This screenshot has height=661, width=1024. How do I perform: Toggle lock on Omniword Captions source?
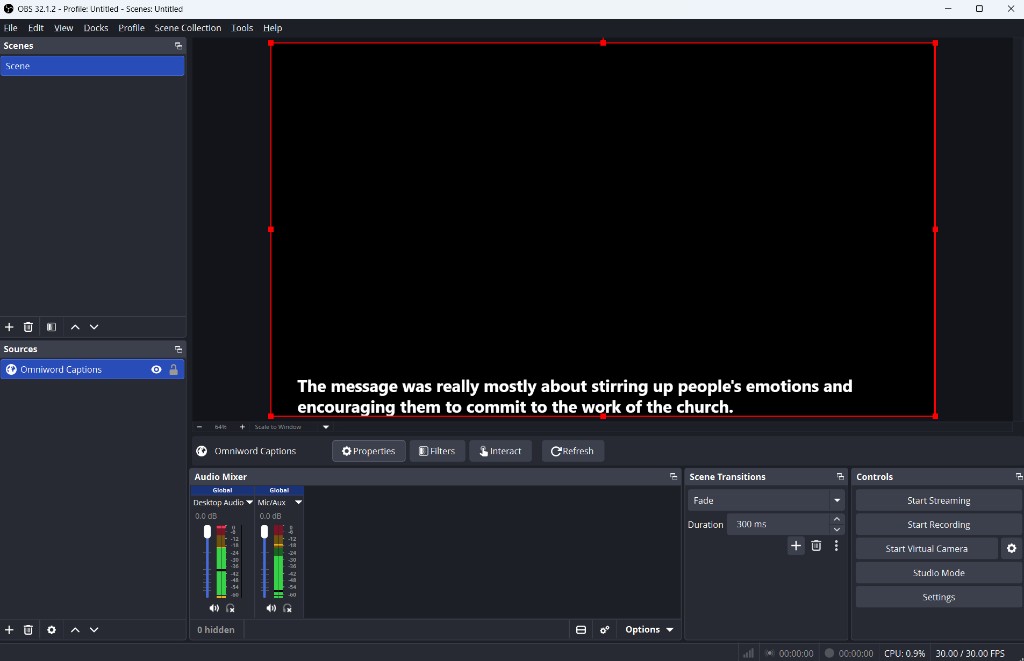174,370
